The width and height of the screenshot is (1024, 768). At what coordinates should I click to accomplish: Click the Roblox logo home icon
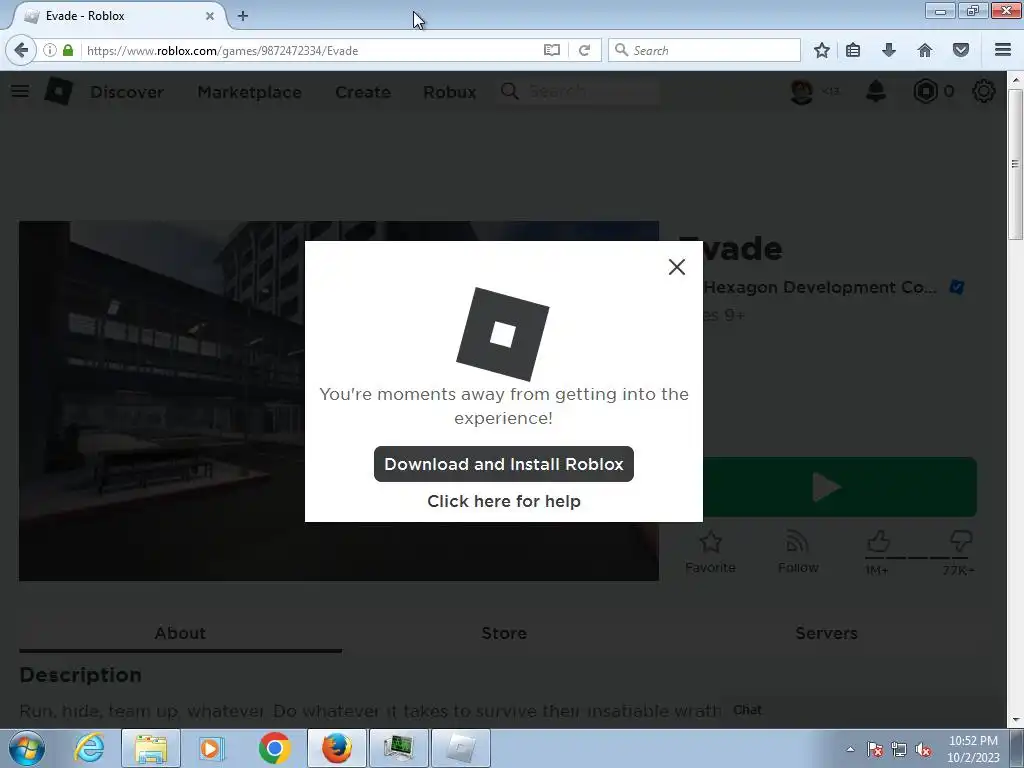59,91
